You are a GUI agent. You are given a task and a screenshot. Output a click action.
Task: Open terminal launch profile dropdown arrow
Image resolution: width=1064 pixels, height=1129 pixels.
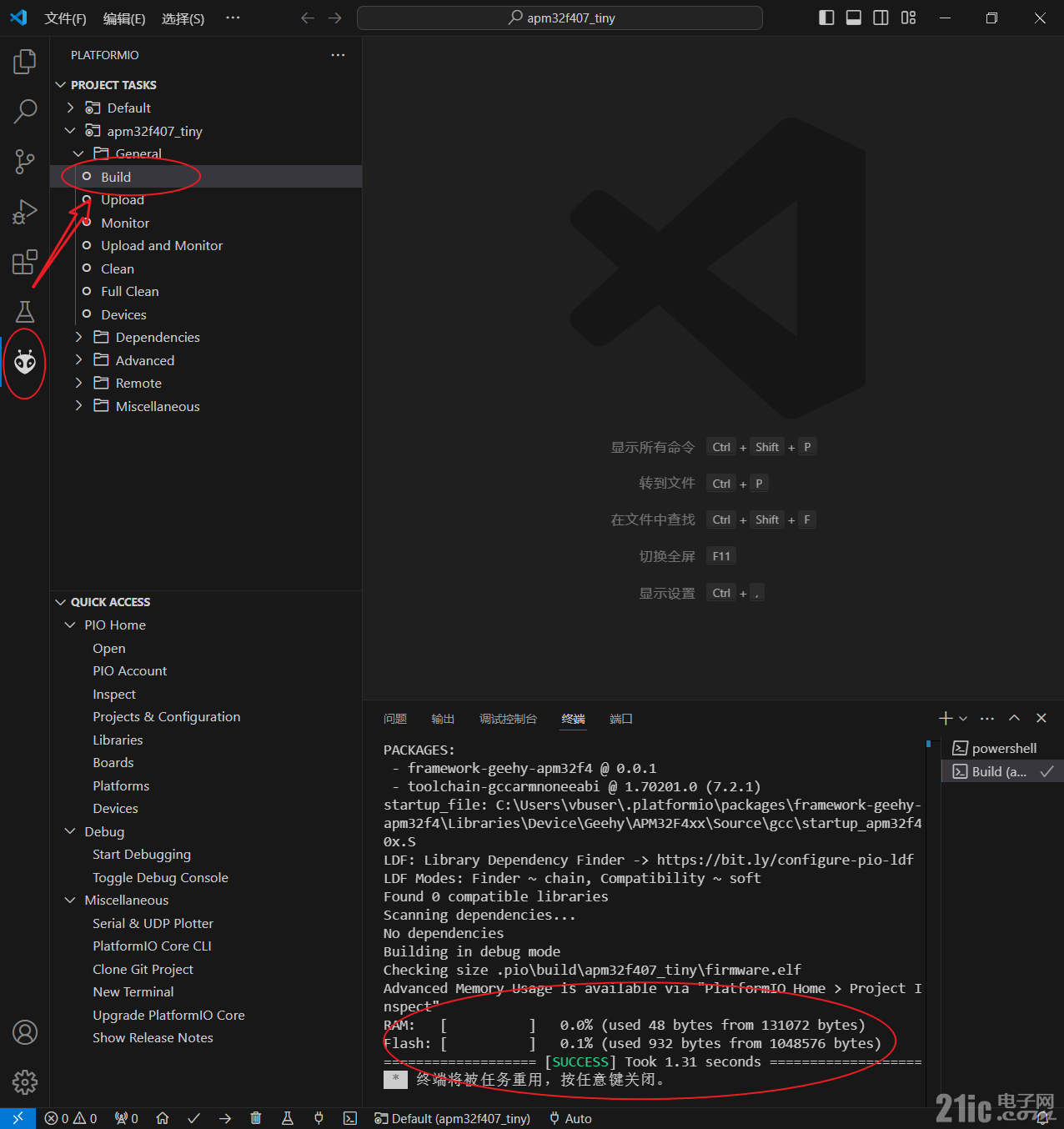(x=963, y=718)
